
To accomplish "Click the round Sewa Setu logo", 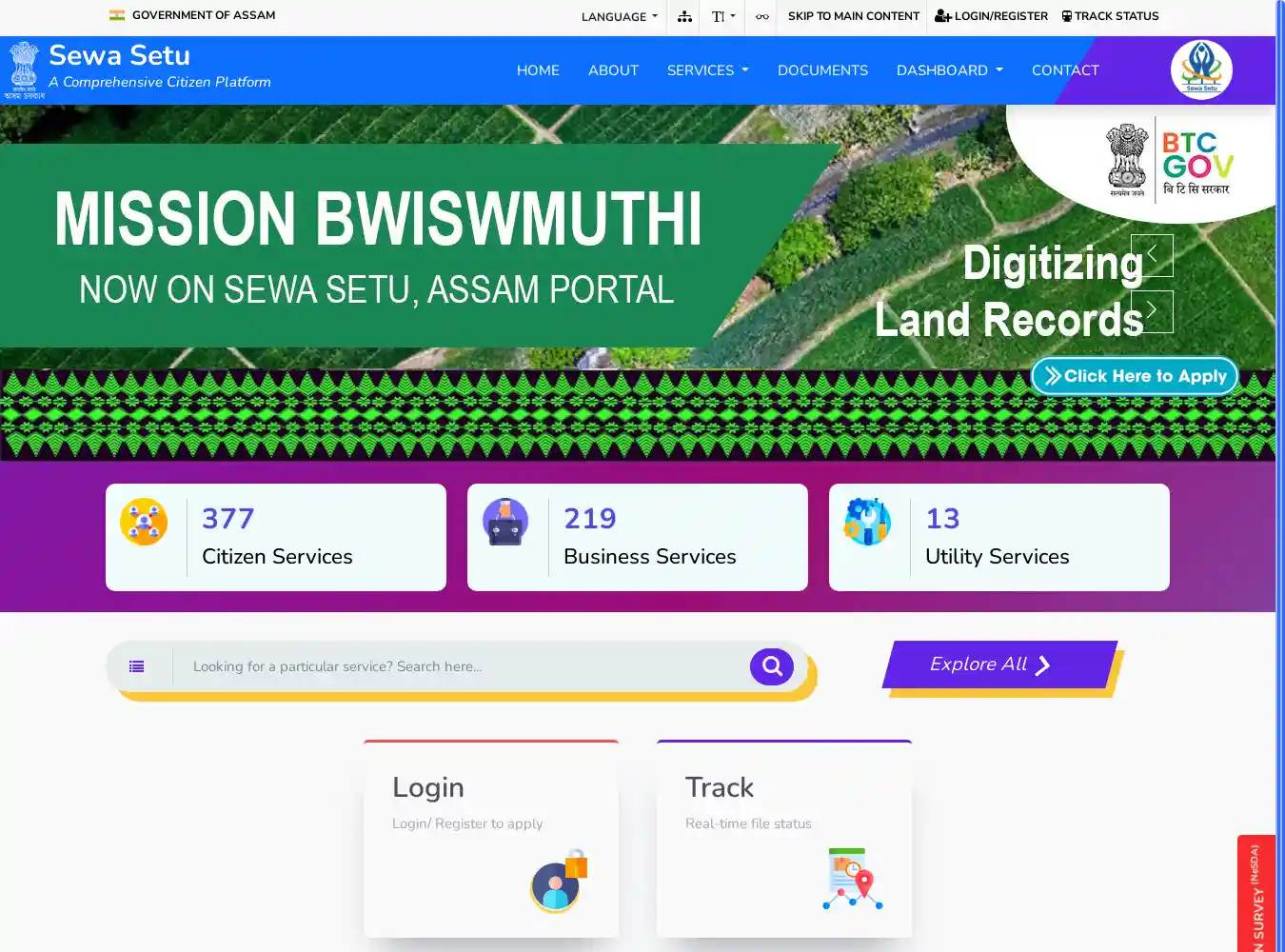I will click(1201, 69).
